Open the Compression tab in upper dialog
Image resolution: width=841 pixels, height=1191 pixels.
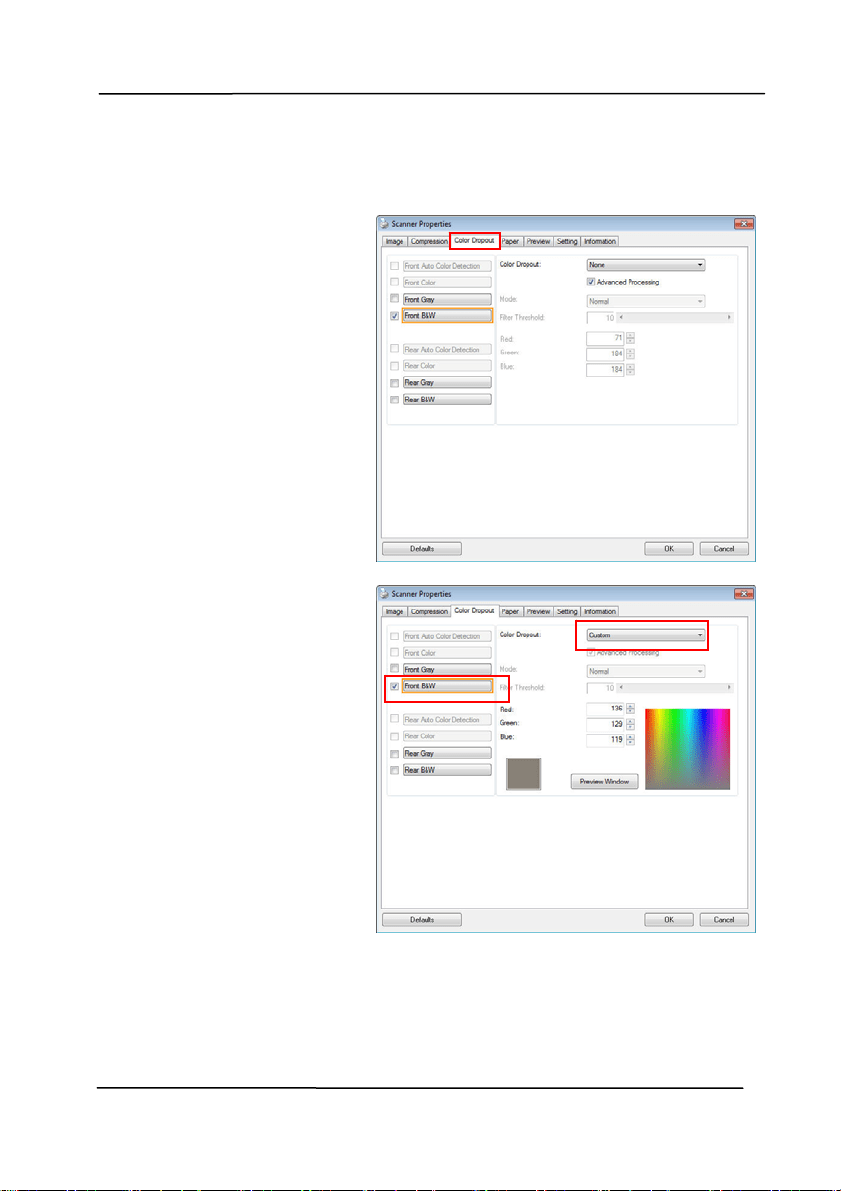(428, 242)
